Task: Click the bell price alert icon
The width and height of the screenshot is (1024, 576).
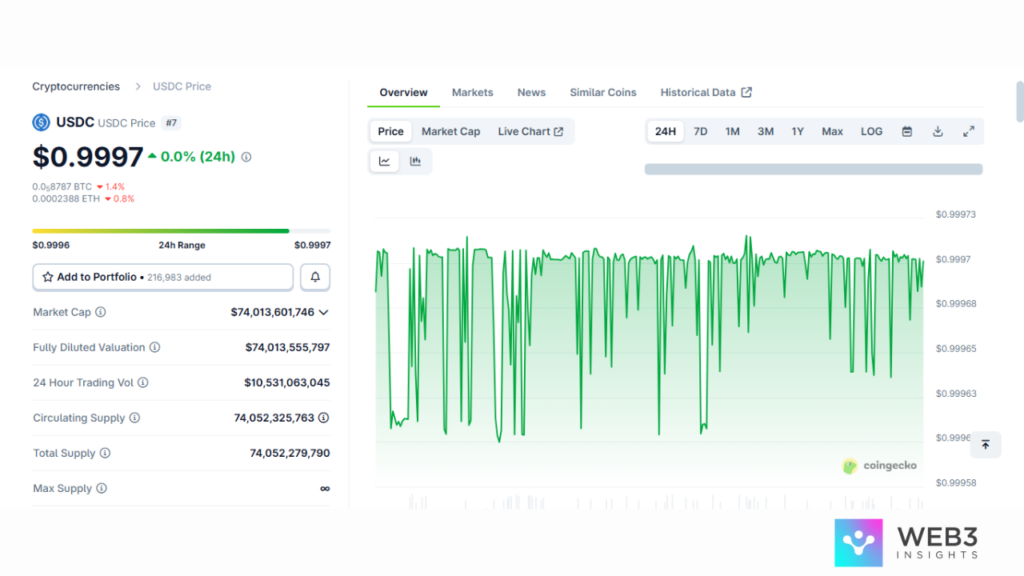Action: click(315, 277)
